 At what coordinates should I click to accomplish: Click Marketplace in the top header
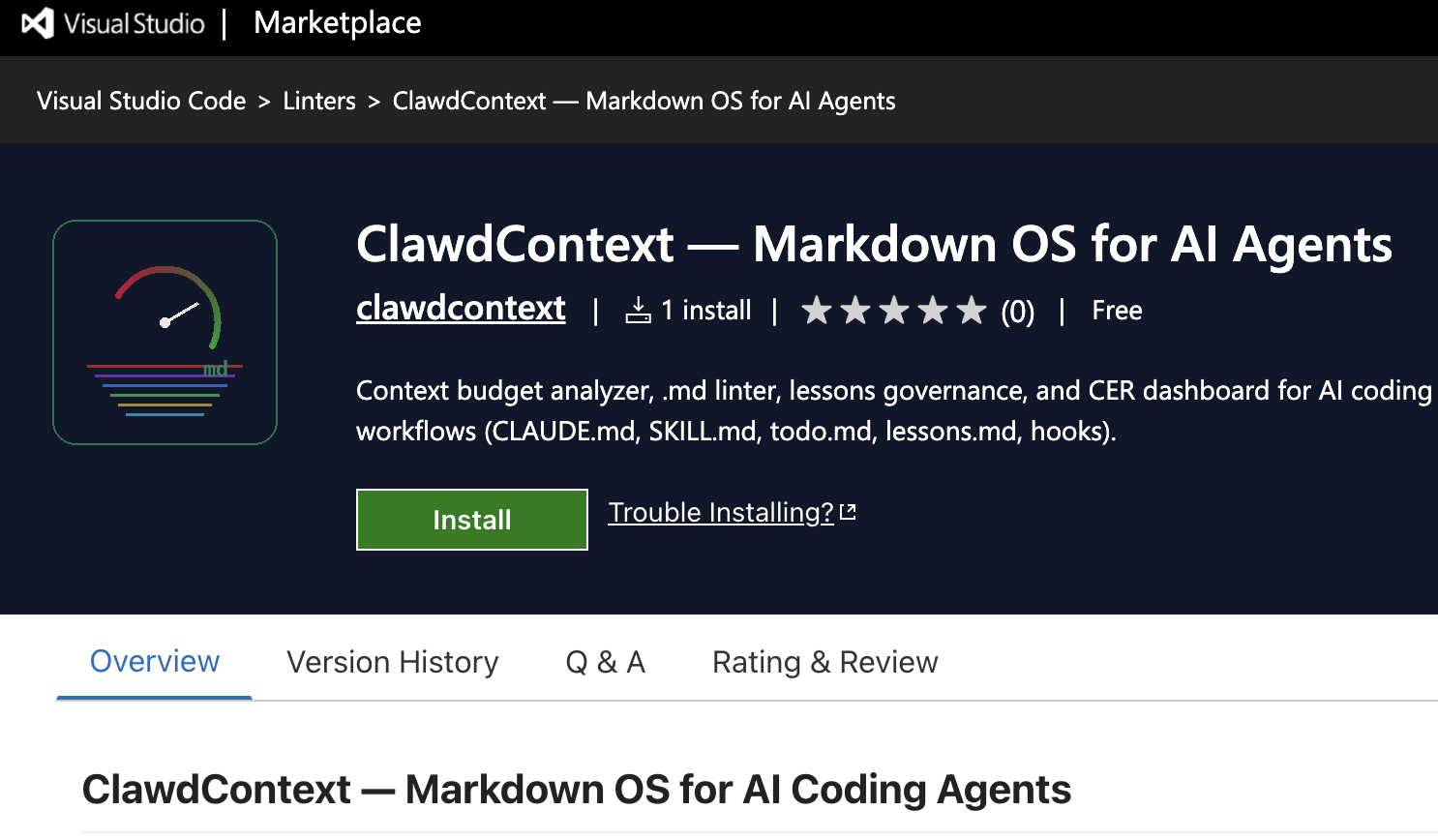tap(336, 23)
